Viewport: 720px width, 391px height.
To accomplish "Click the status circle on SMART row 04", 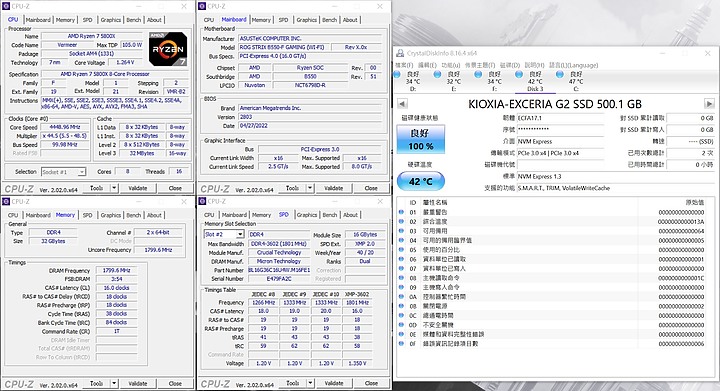I will coord(401,240).
